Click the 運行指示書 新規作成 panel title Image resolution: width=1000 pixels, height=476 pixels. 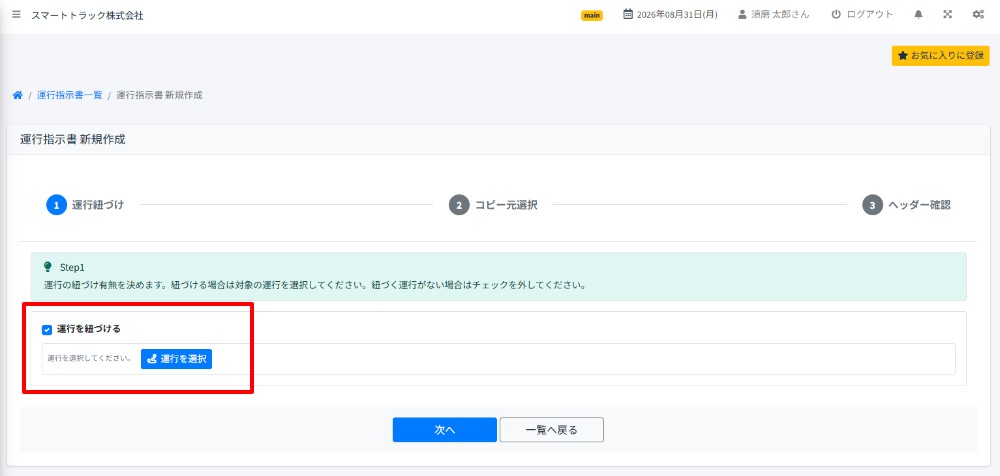tap(73, 140)
